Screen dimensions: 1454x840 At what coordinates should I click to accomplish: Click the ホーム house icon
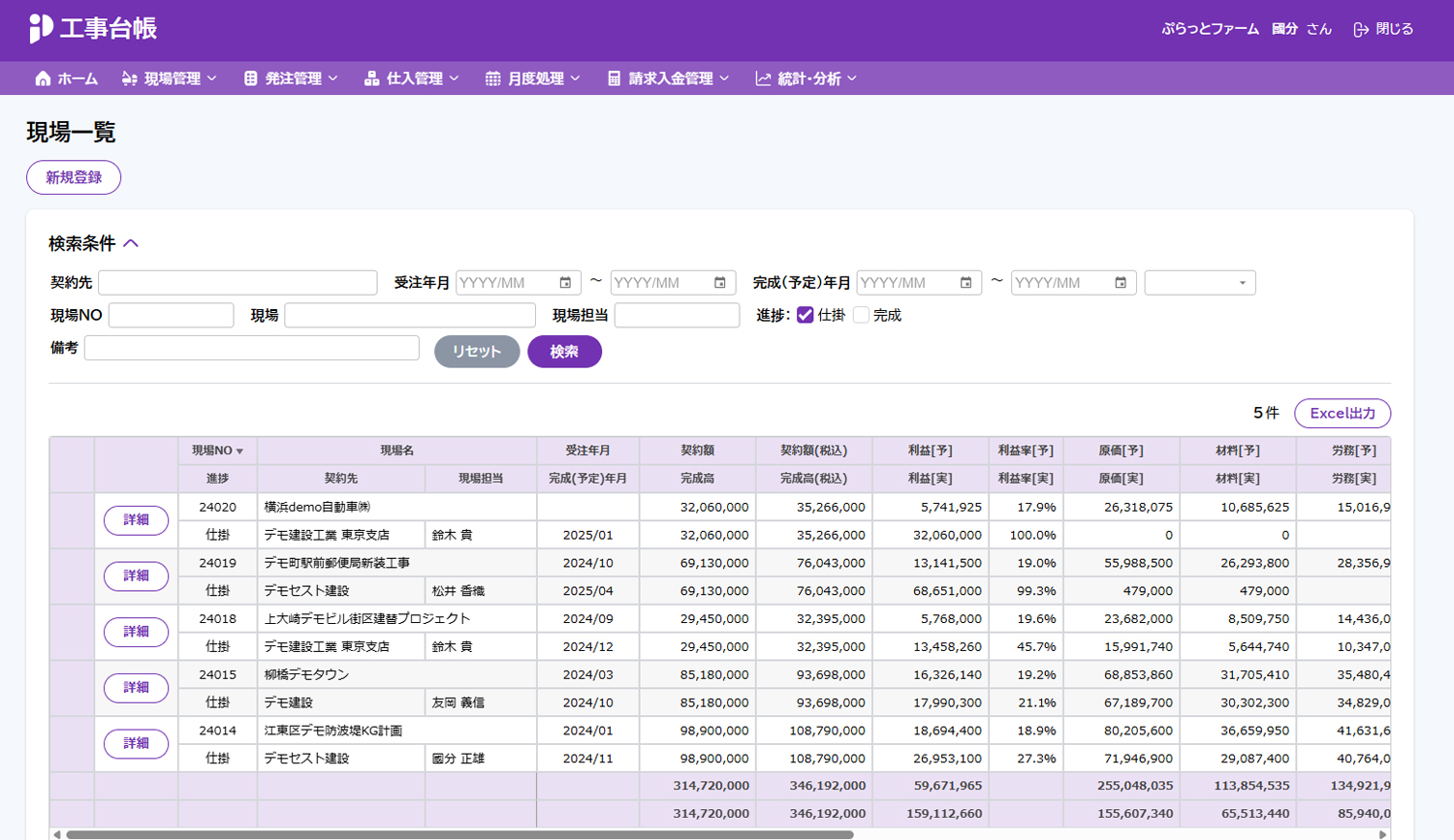point(43,78)
